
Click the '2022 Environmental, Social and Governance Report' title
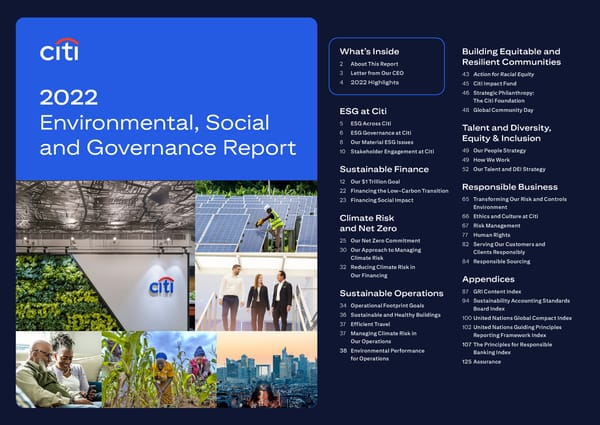pyautogui.click(x=168, y=124)
